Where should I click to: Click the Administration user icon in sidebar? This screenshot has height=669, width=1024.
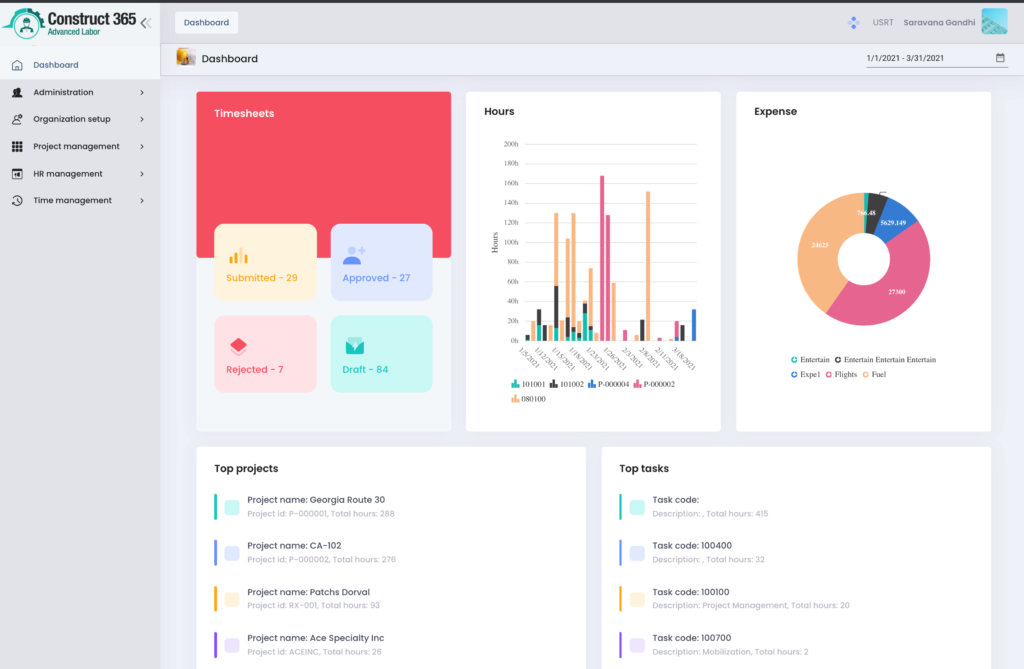point(17,93)
